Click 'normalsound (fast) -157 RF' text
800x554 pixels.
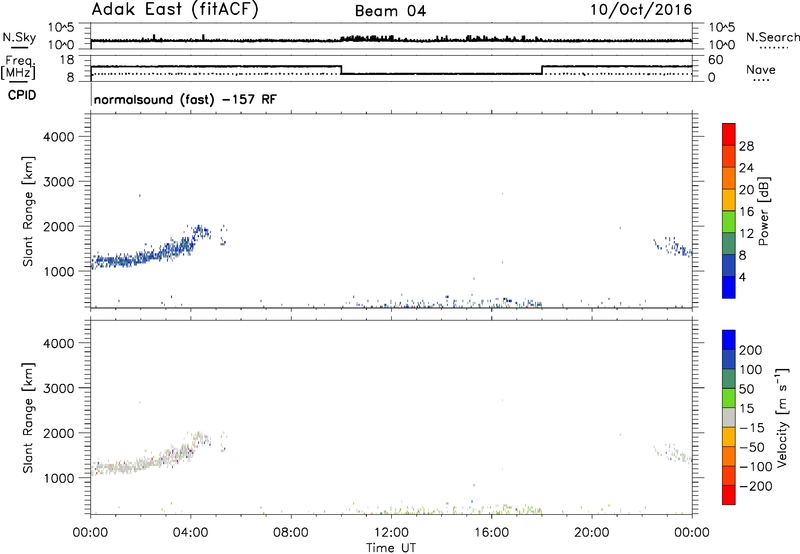[x=185, y=99]
